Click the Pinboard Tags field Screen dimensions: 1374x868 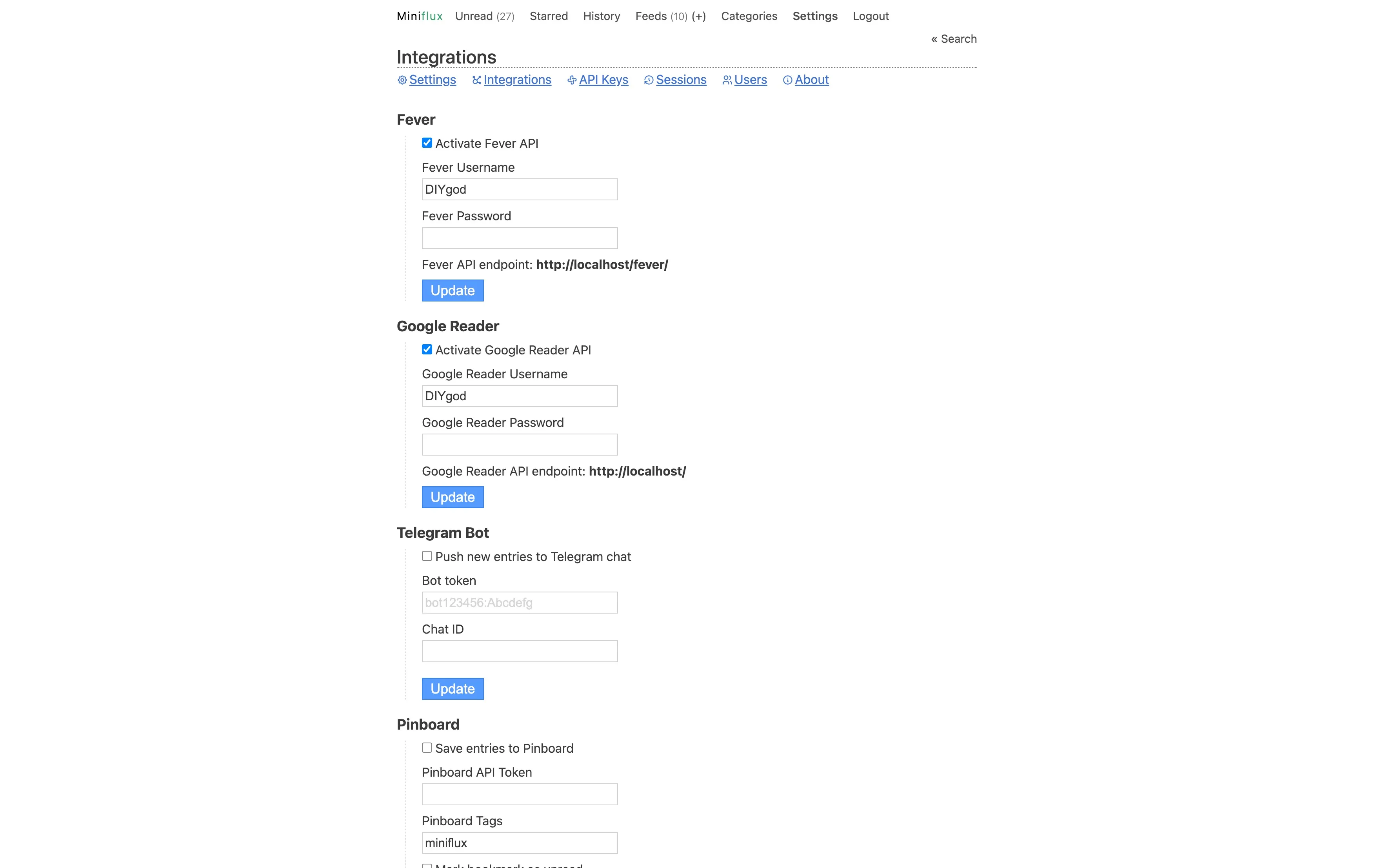[x=519, y=843]
